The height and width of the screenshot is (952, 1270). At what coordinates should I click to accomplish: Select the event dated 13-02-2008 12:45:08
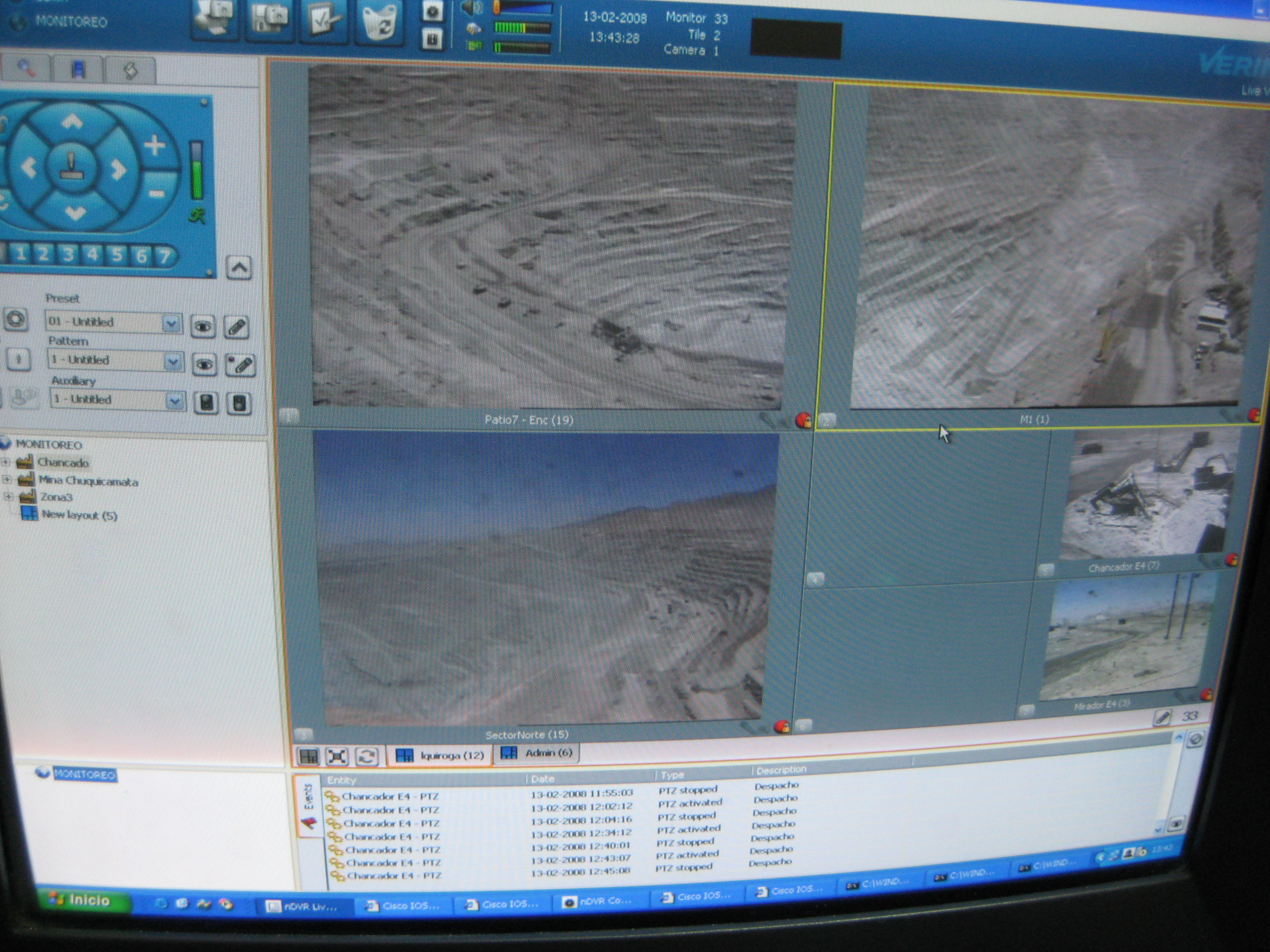(580, 871)
